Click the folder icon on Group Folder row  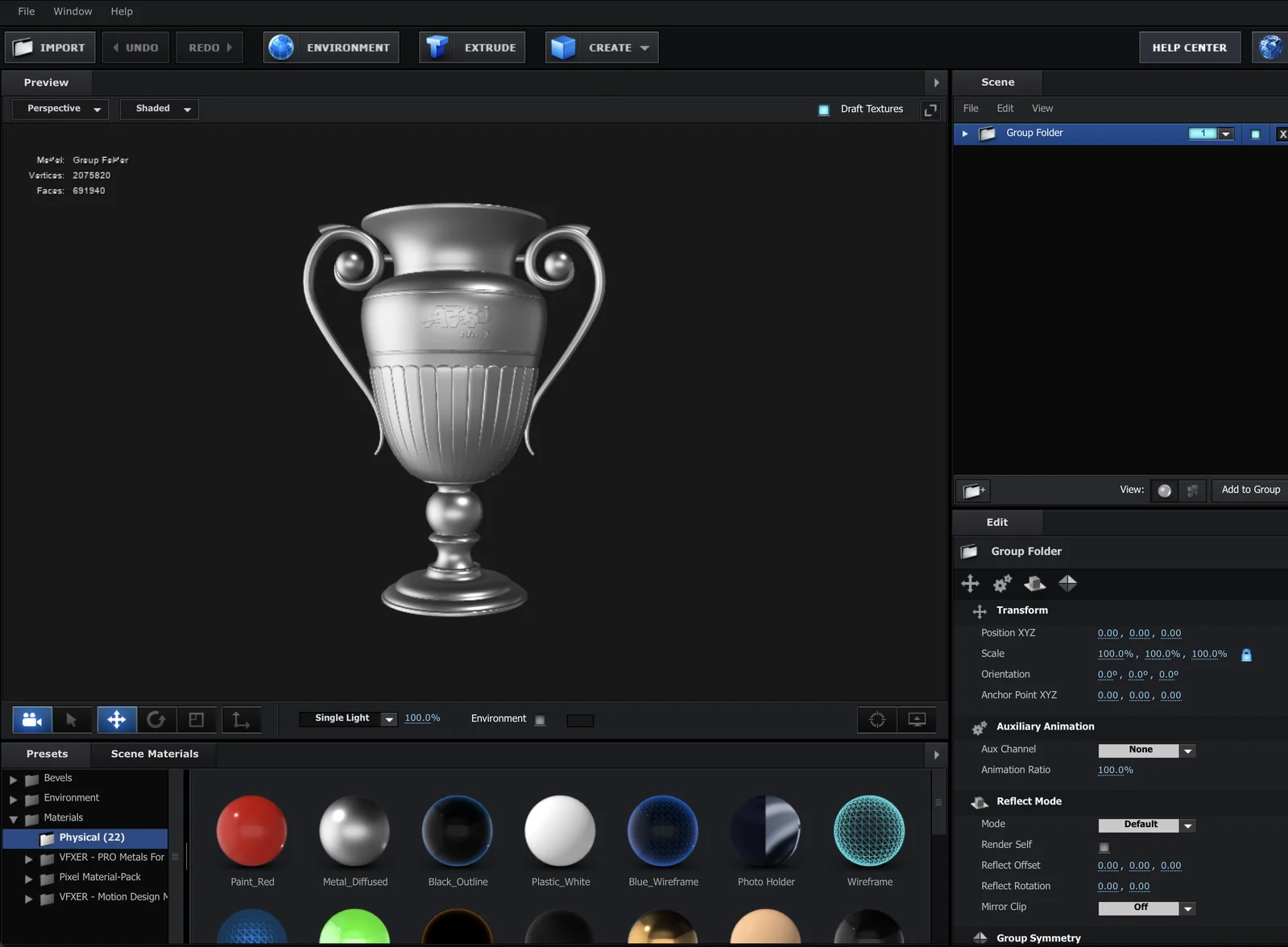987,134
